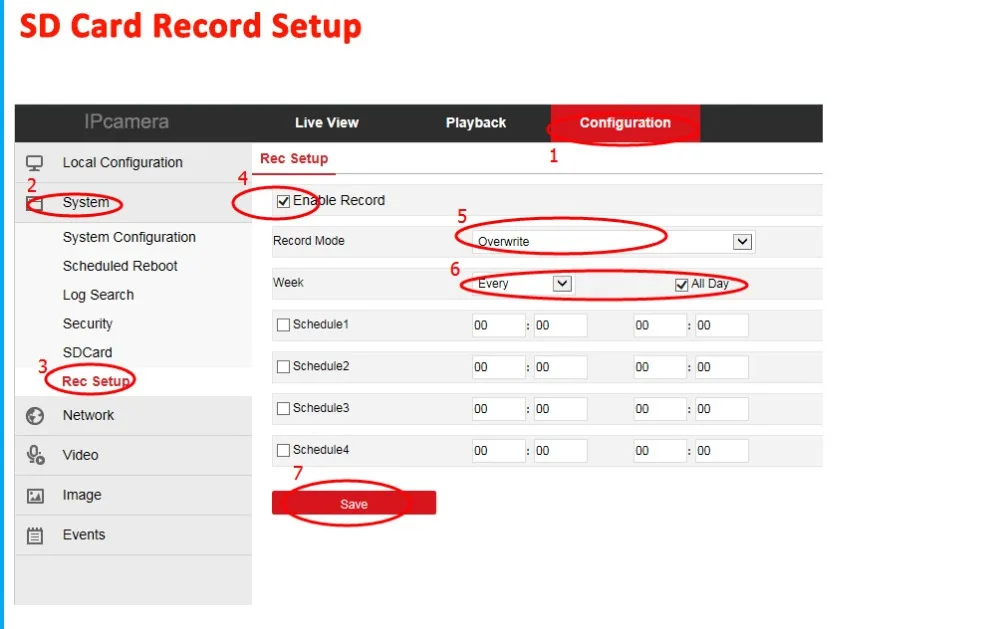Enable the Enable Record checkbox
The image size is (1000, 629).
pyautogui.click(x=283, y=200)
